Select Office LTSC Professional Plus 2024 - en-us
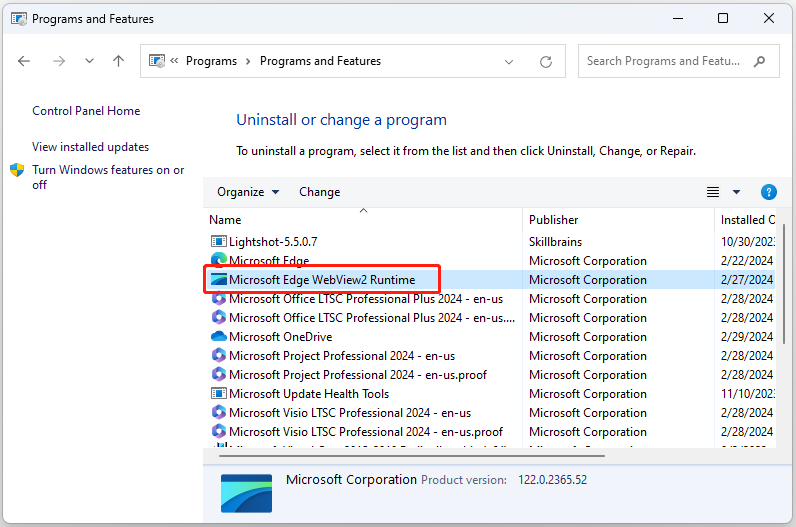The height and width of the screenshot is (527, 796). tap(366, 299)
